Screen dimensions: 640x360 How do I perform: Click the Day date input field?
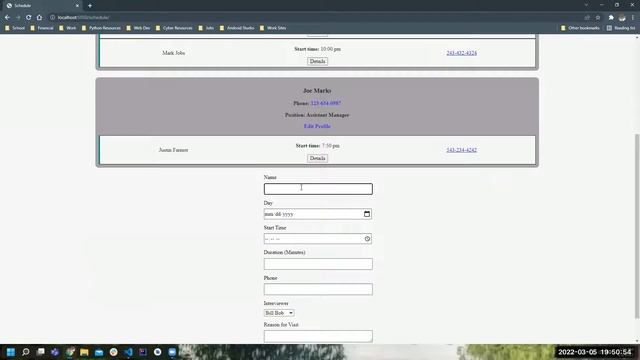point(318,214)
